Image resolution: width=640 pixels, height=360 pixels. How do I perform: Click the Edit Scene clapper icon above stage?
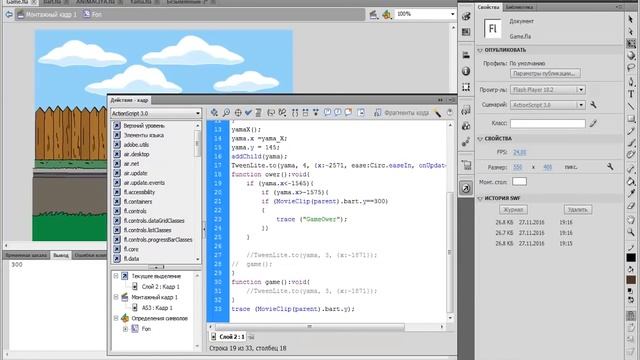(x=373, y=14)
